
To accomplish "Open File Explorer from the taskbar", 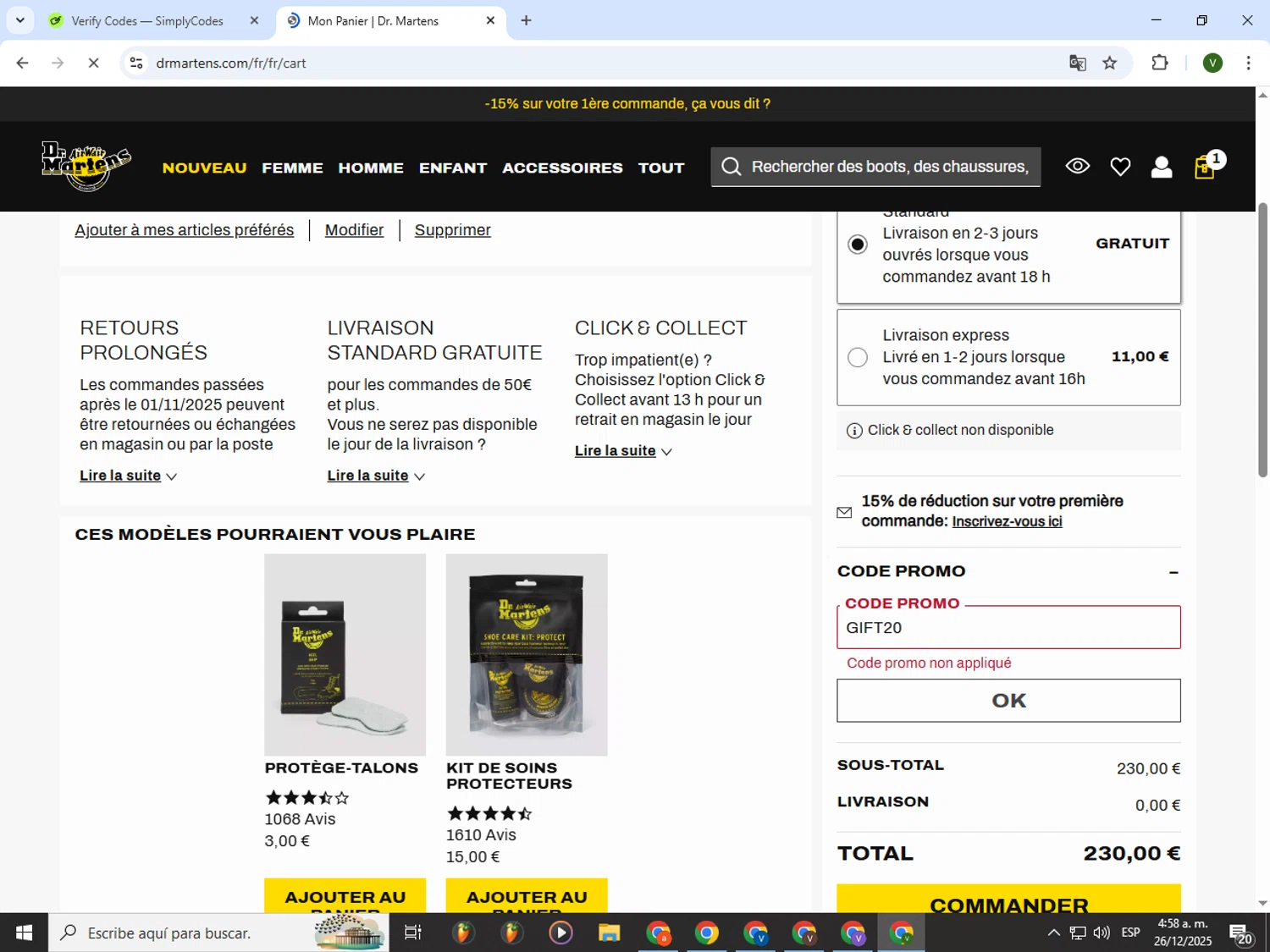I will point(609,933).
